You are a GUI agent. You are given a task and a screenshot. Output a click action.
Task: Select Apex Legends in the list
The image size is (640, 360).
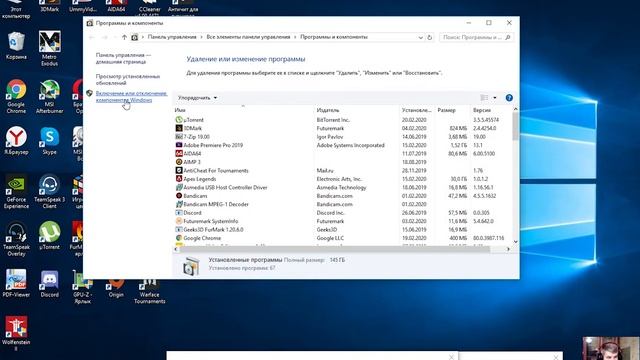coord(342,179)
